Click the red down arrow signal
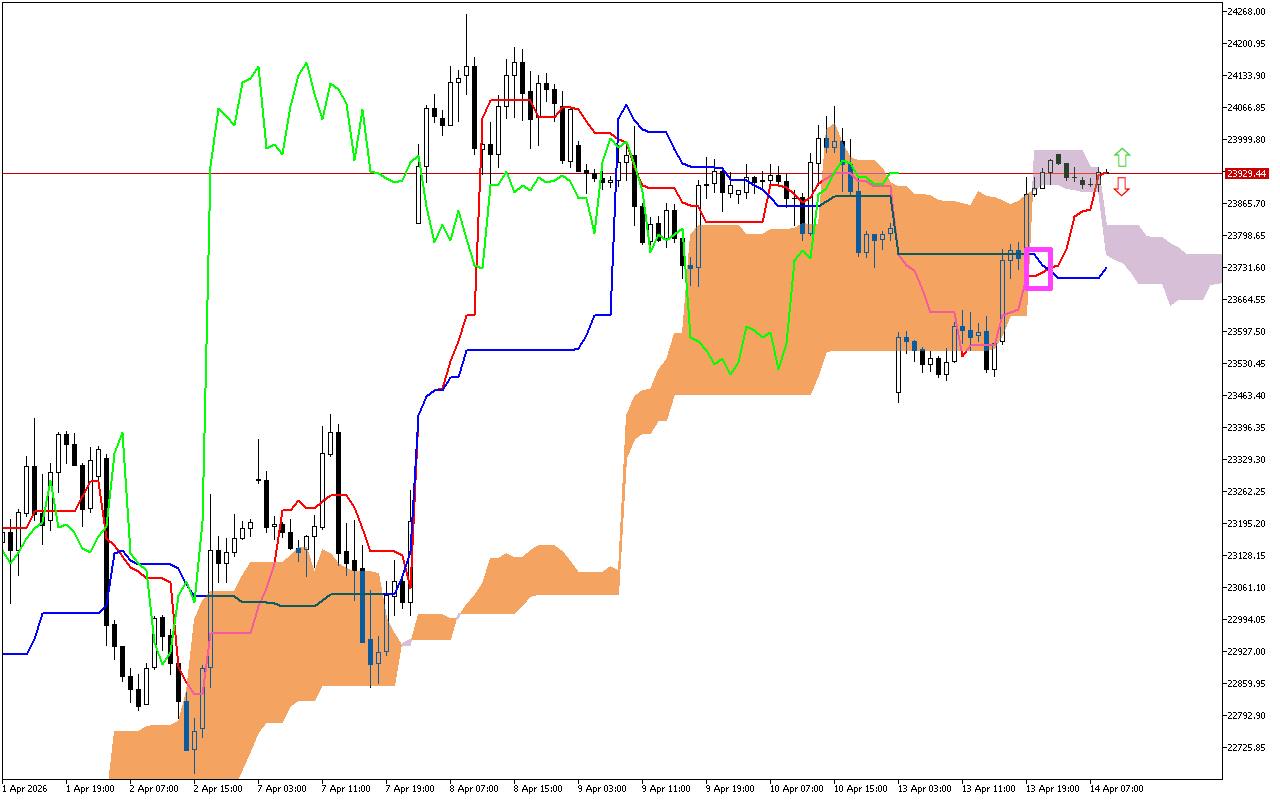 pos(1122,187)
